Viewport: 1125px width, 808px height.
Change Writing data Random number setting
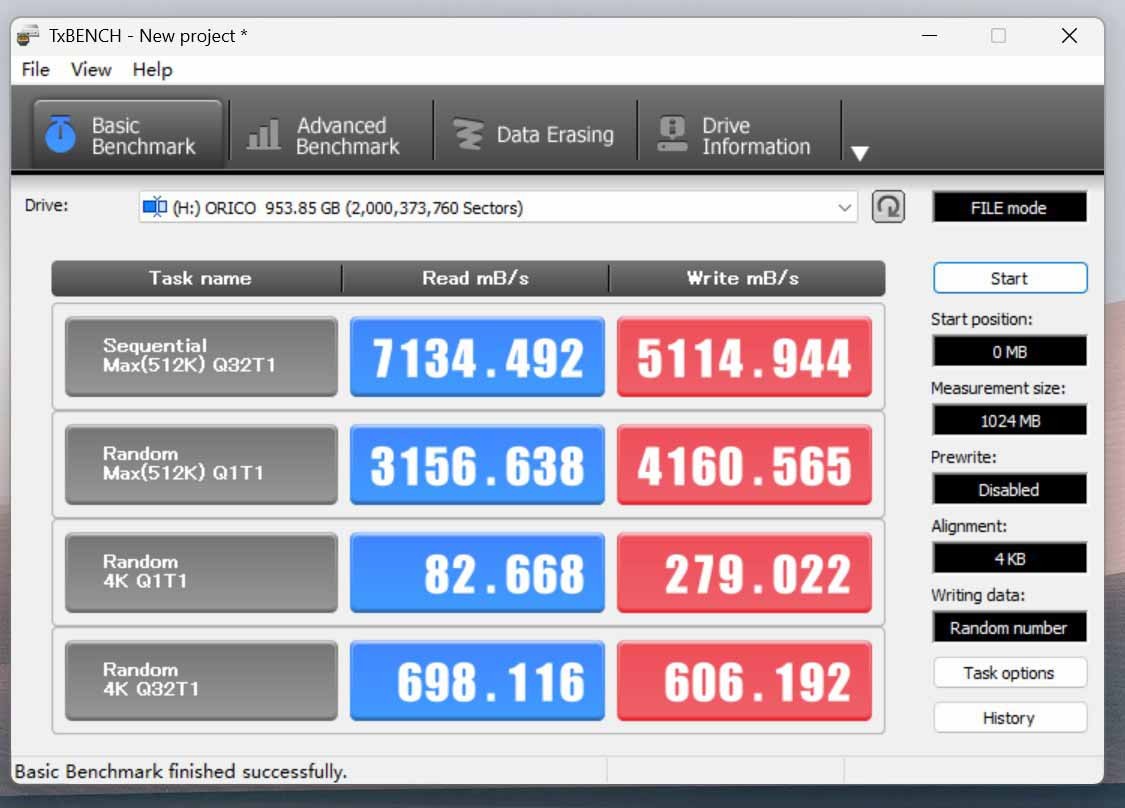pyautogui.click(x=1009, y=627)
